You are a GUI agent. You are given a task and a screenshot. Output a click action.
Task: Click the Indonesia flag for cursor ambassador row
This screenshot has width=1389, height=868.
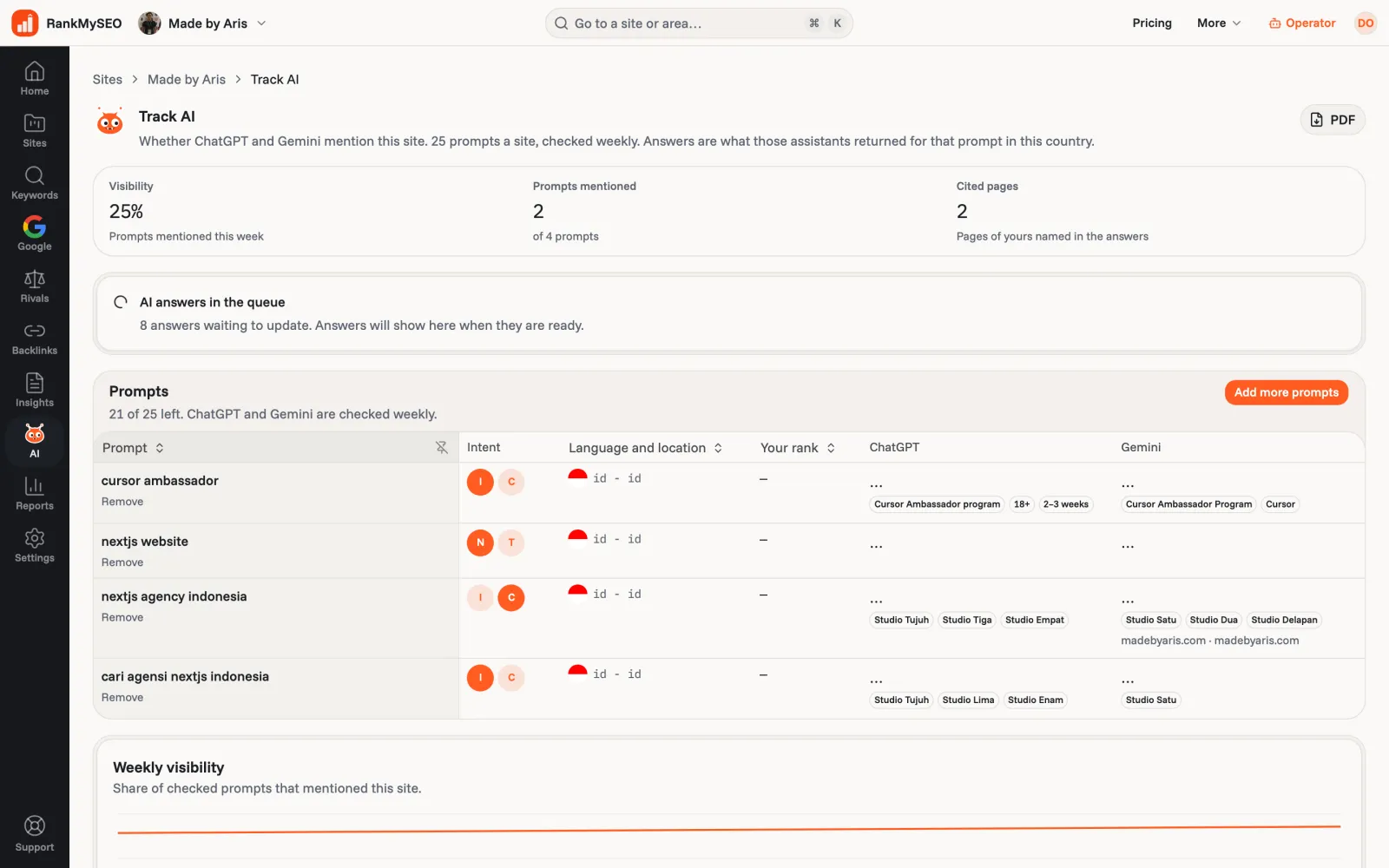coord(577,478)
